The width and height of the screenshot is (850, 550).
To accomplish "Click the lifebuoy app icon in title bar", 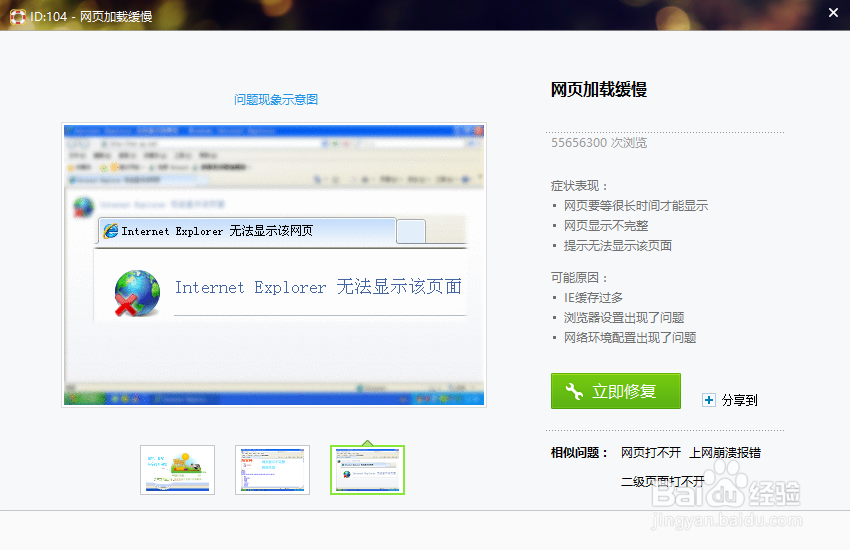I will [17, 17].
